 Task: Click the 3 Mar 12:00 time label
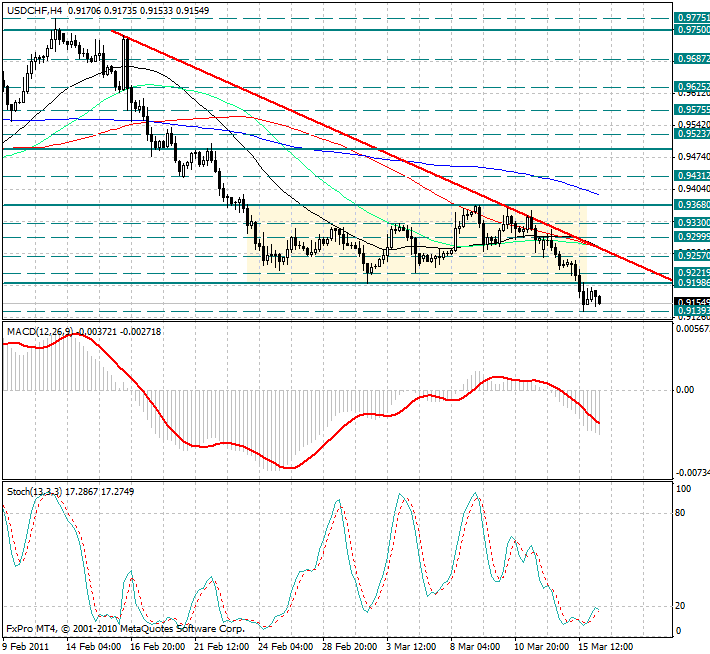(x=411, y=646)
